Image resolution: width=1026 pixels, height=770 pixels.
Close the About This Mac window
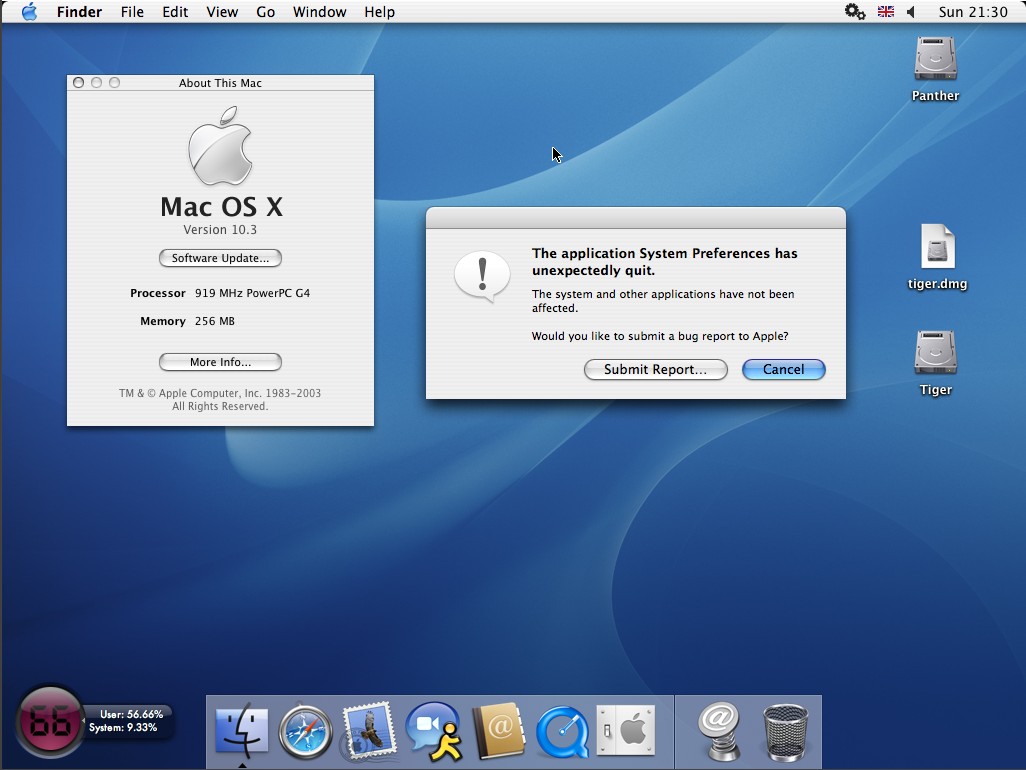point(79,82)
